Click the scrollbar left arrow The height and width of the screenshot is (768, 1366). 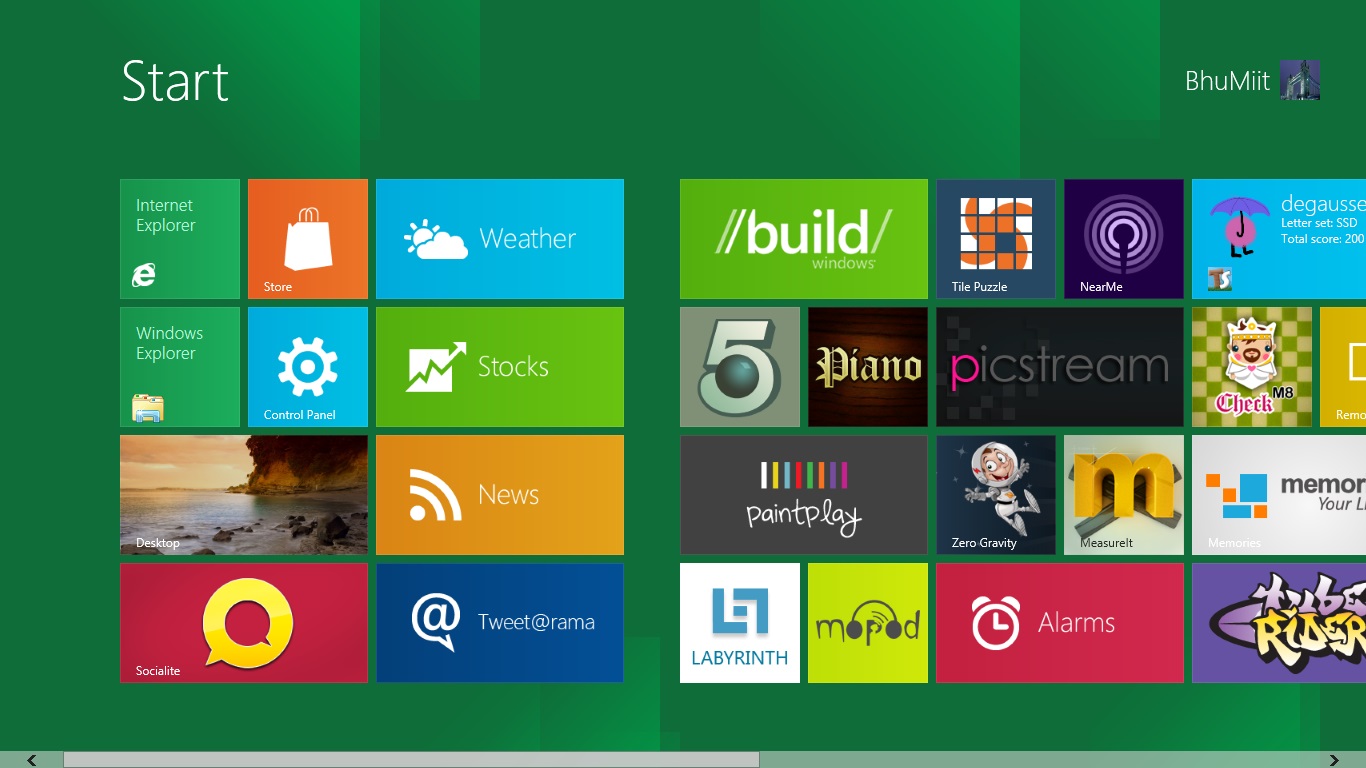[x=32, y=760]
